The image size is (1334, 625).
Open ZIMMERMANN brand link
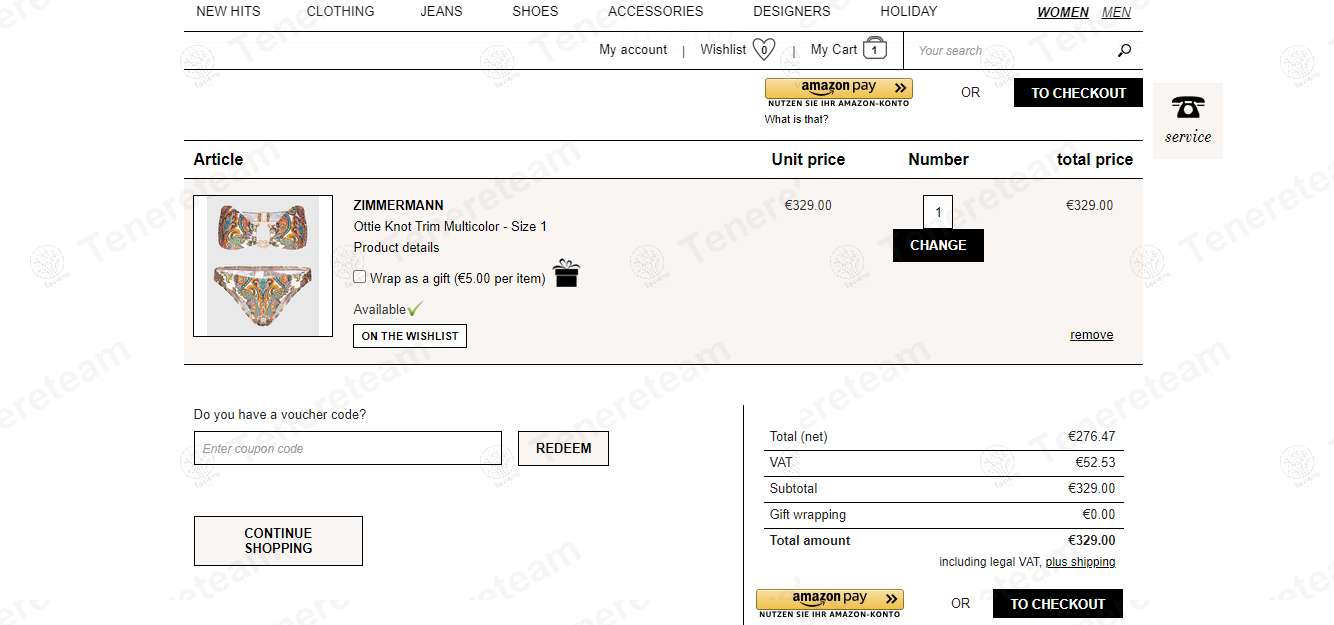pyautogui.click(x=399, y=205)
